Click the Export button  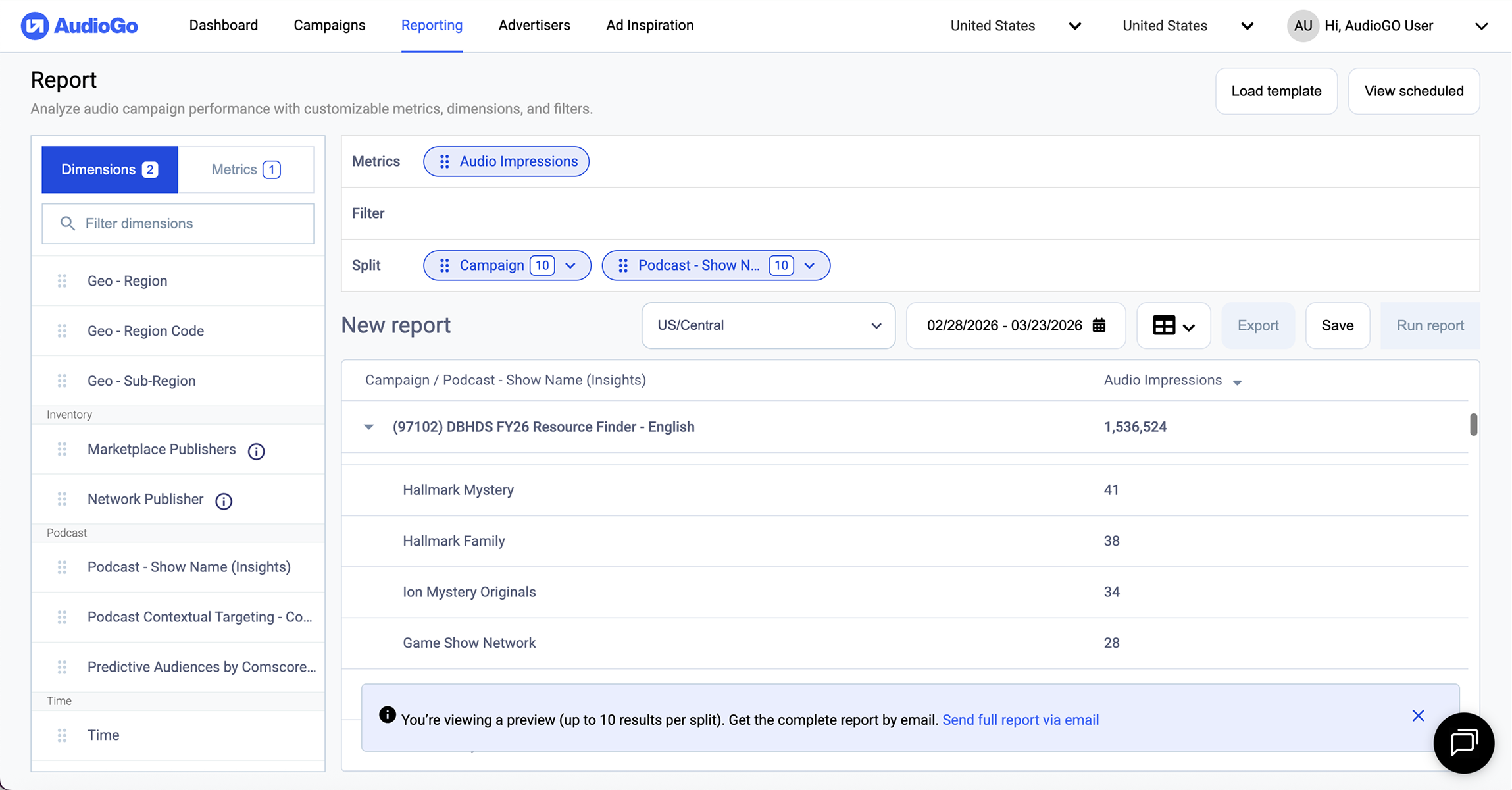(1257, 325)
